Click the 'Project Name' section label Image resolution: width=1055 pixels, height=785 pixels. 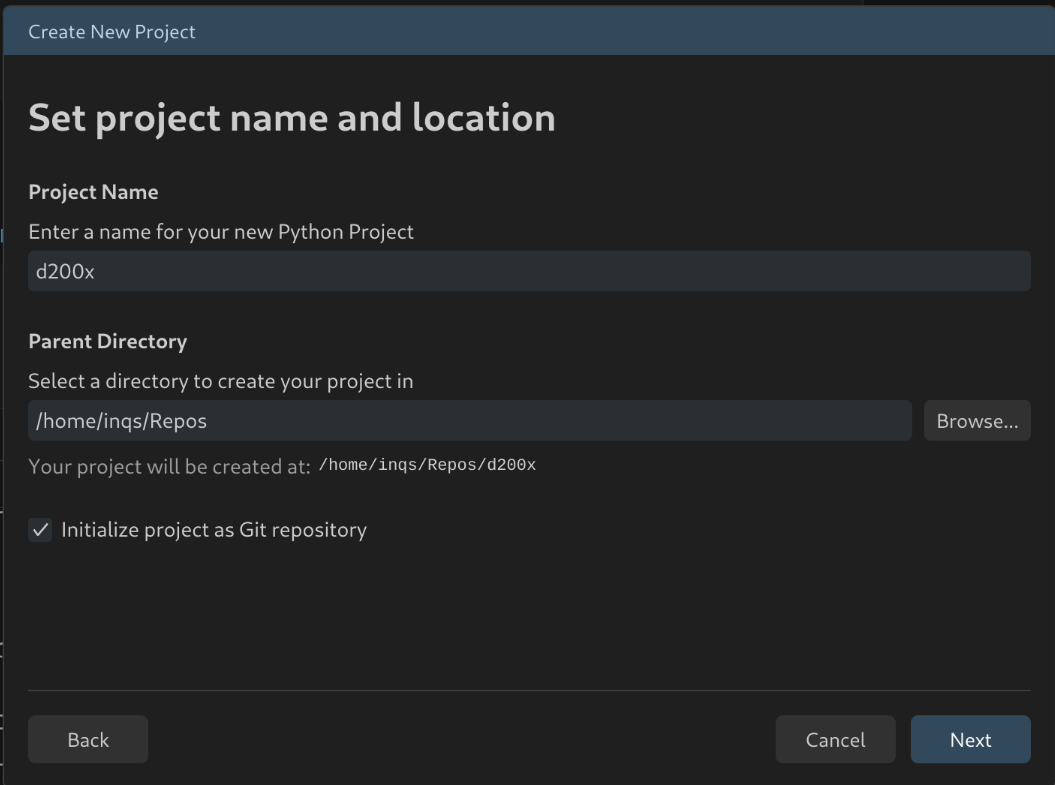click(93, 192)
